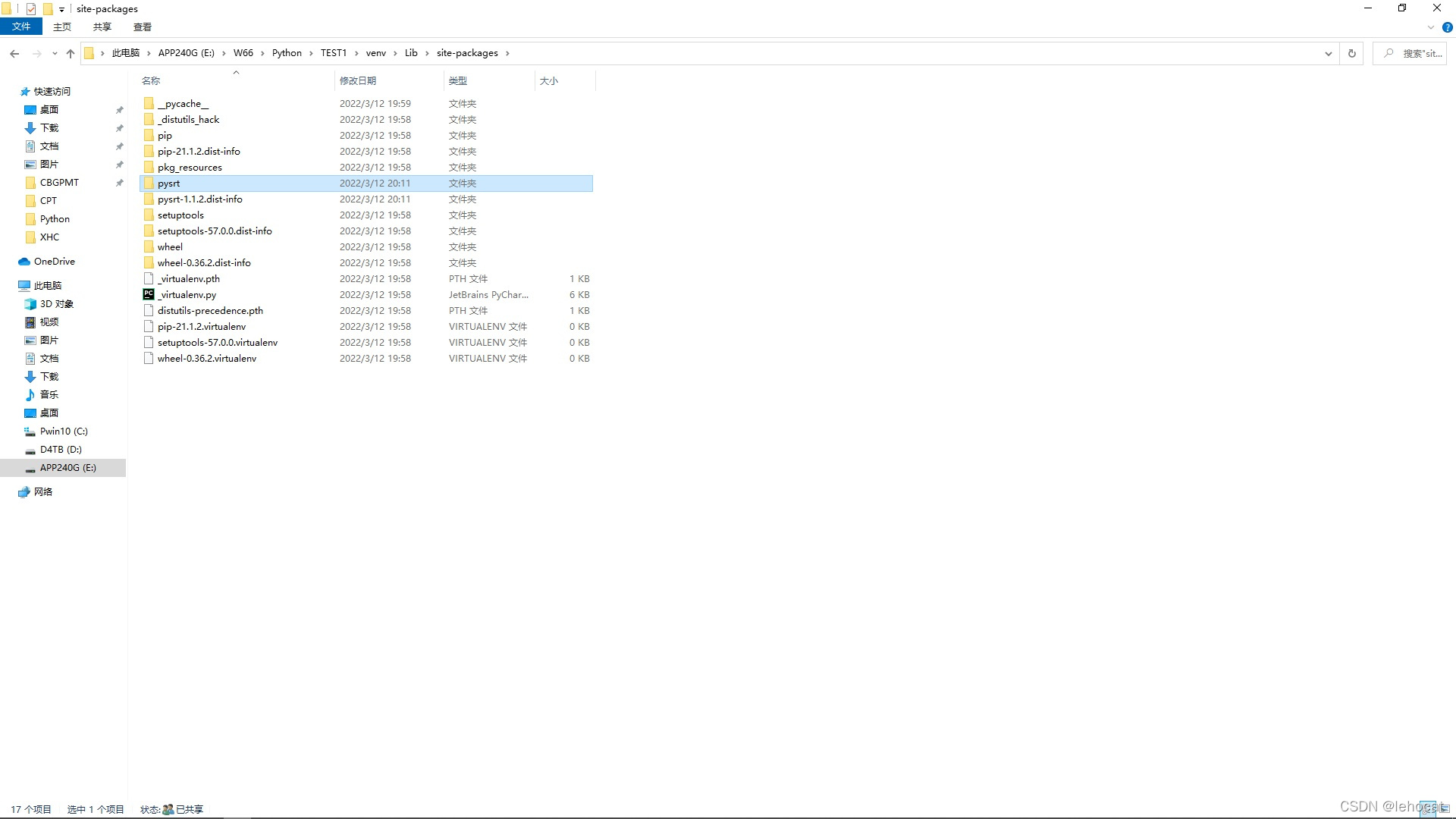Screen dimensions: 1456x819
Task: Select the pip folder icon
Action: click(149, 136)
